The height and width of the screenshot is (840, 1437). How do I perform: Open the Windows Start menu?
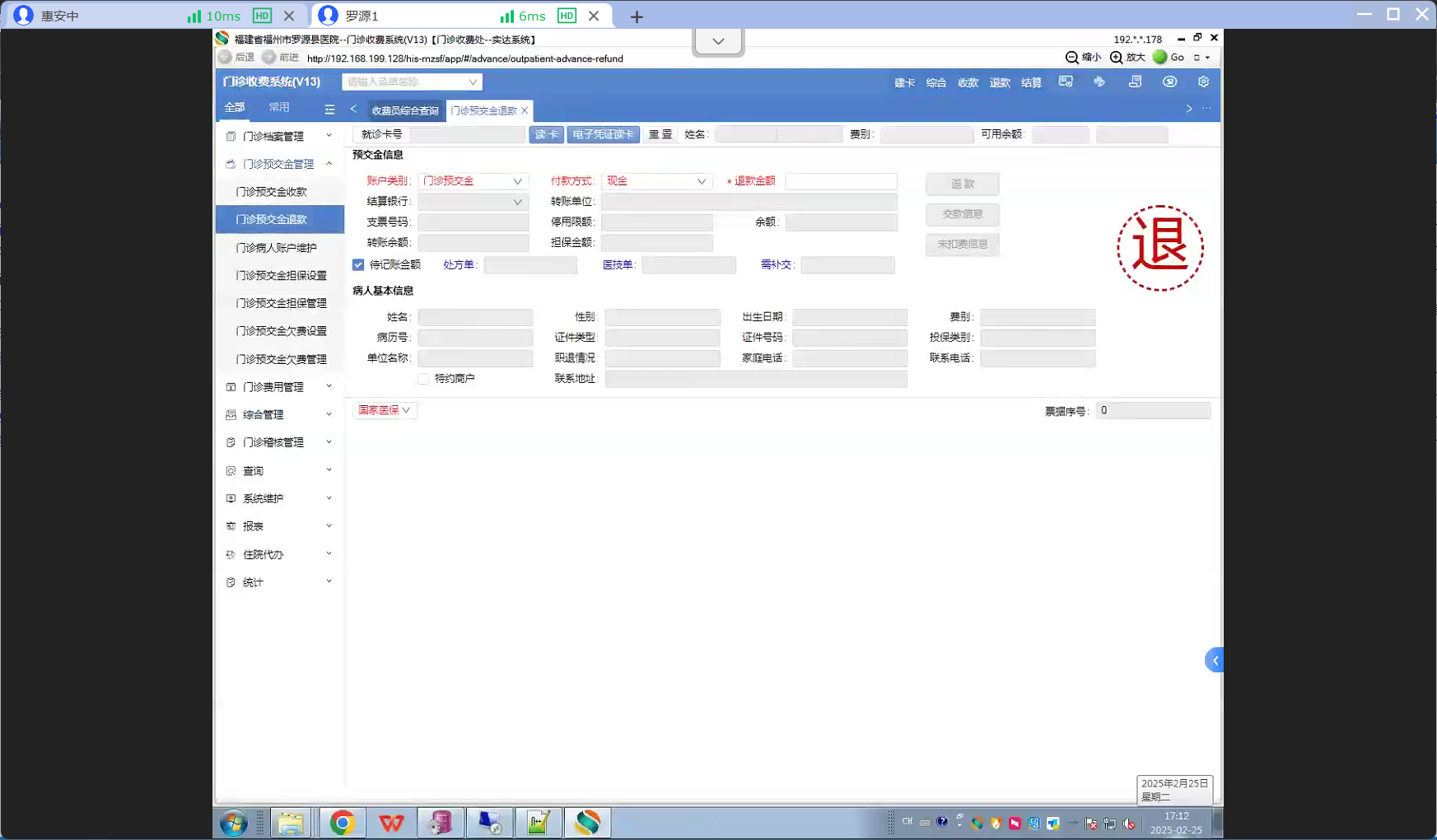point(234,823)
